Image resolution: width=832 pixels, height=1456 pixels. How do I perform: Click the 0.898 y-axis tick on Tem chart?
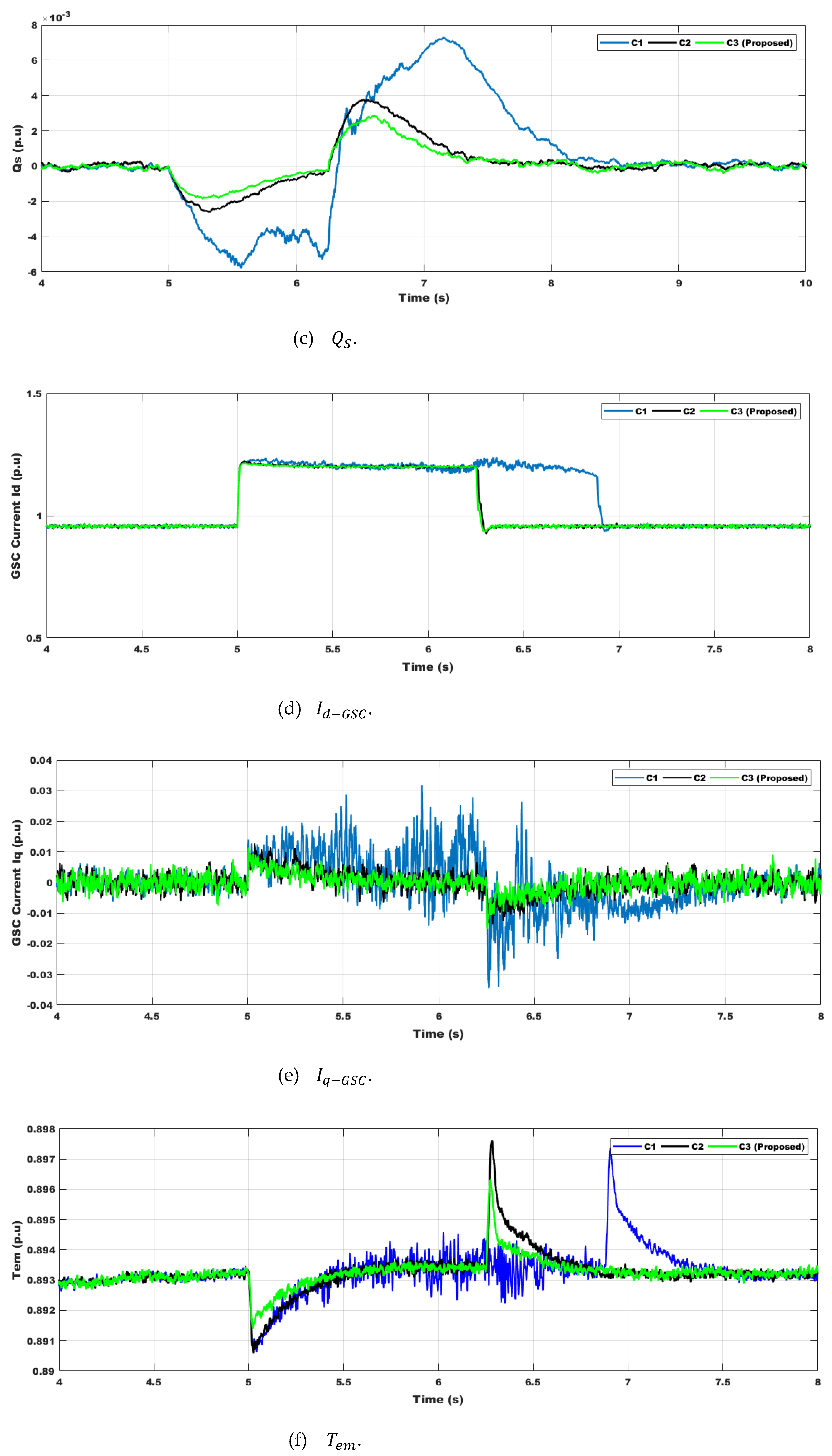(x=41, y=1129)
